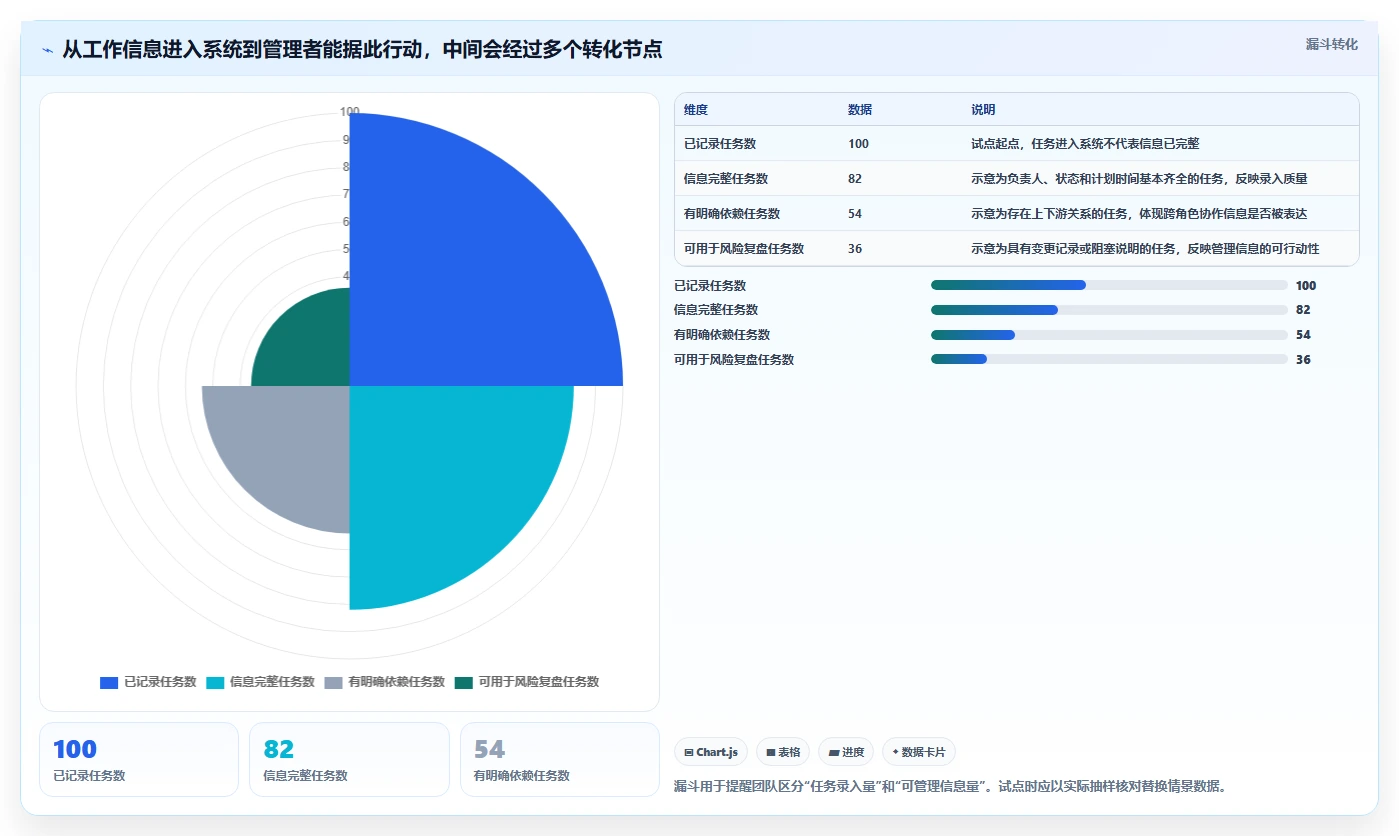Click the page title heading text
Screen dimensions: 1399x836
362,50
